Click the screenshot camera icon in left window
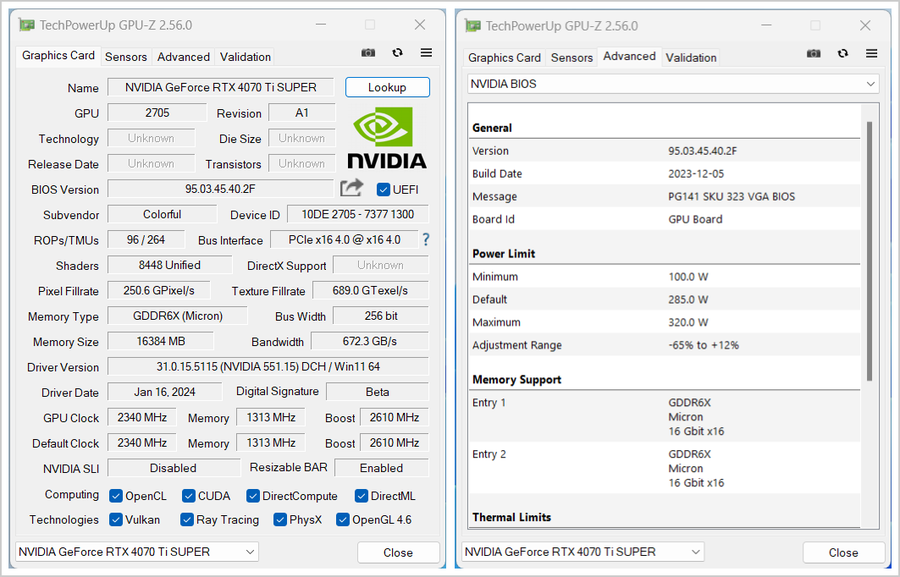The width and height of the screenshot is (900, 577). pos(368,53)
